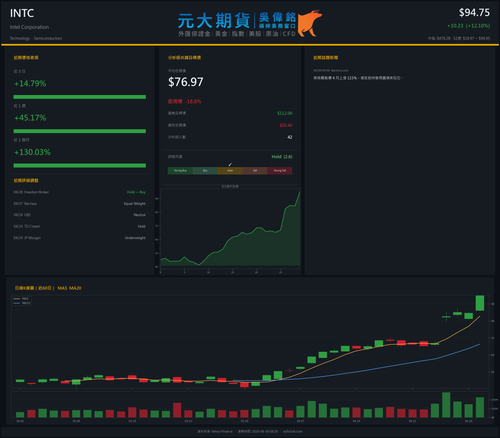This screenshot has width=500, height=438.
Task: Select the Strong Buy rating segment
Action: (180, 171)
